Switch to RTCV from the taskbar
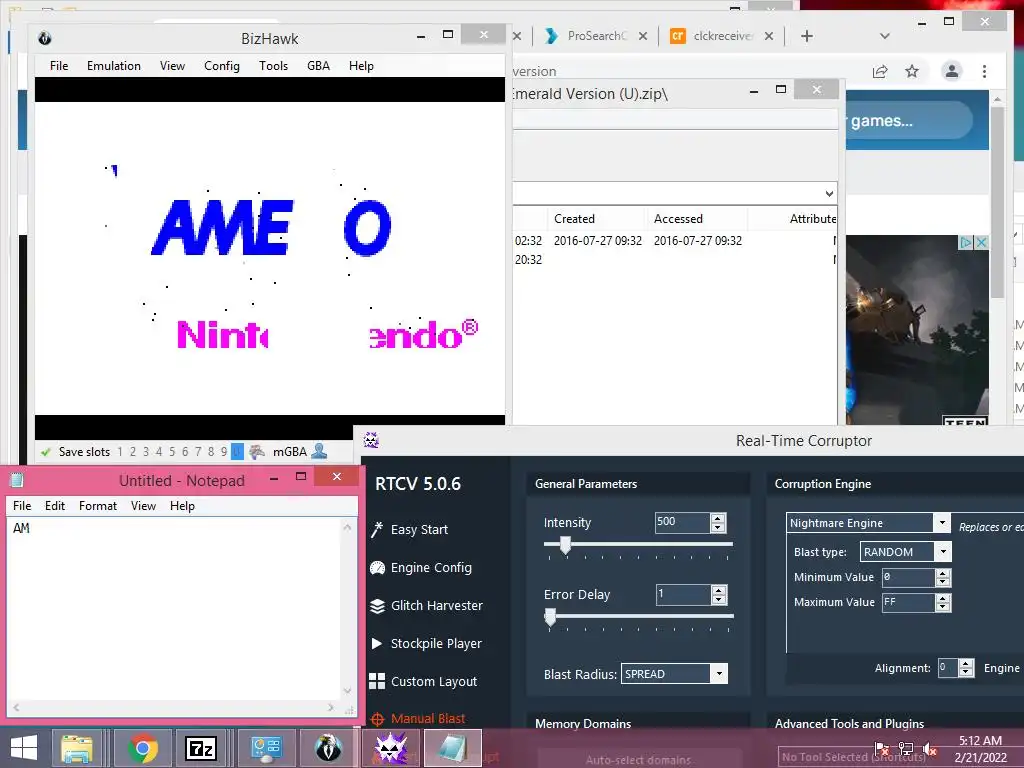The width and height of the screenshot is (1024, 768). pos(391,748)
